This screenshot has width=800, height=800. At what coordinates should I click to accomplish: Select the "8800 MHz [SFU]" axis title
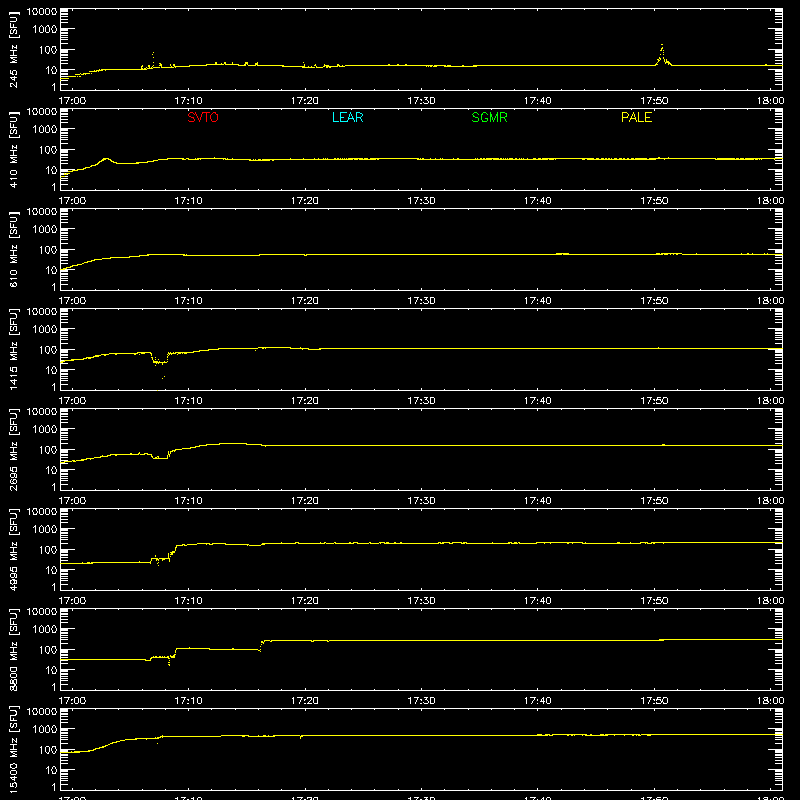pyautogui.click(x=13, y=649)
